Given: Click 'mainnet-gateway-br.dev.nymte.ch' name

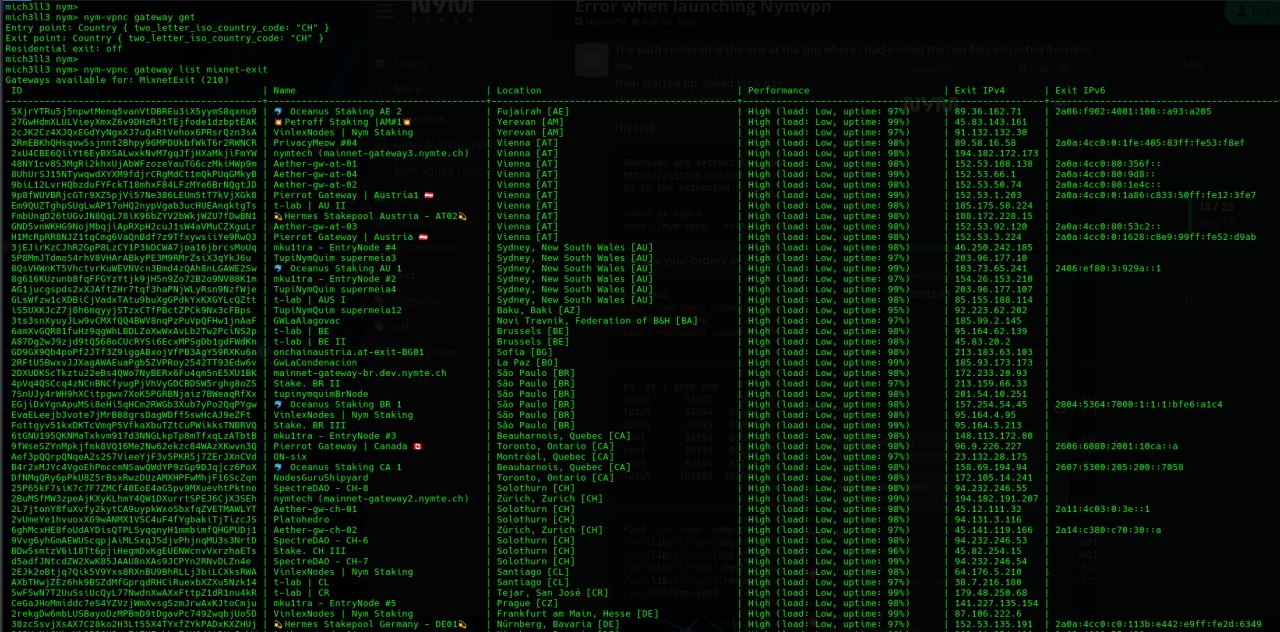Looking at the screenshot, I should click(360, 373).
